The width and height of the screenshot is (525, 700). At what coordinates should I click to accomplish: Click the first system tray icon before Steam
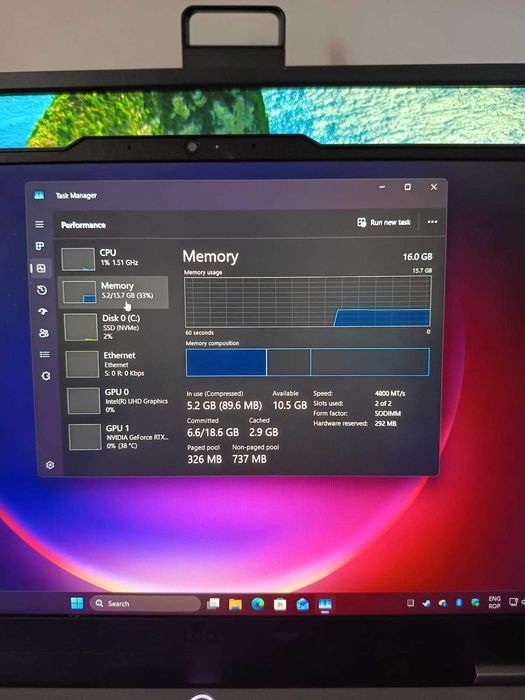tap(410, 603)
